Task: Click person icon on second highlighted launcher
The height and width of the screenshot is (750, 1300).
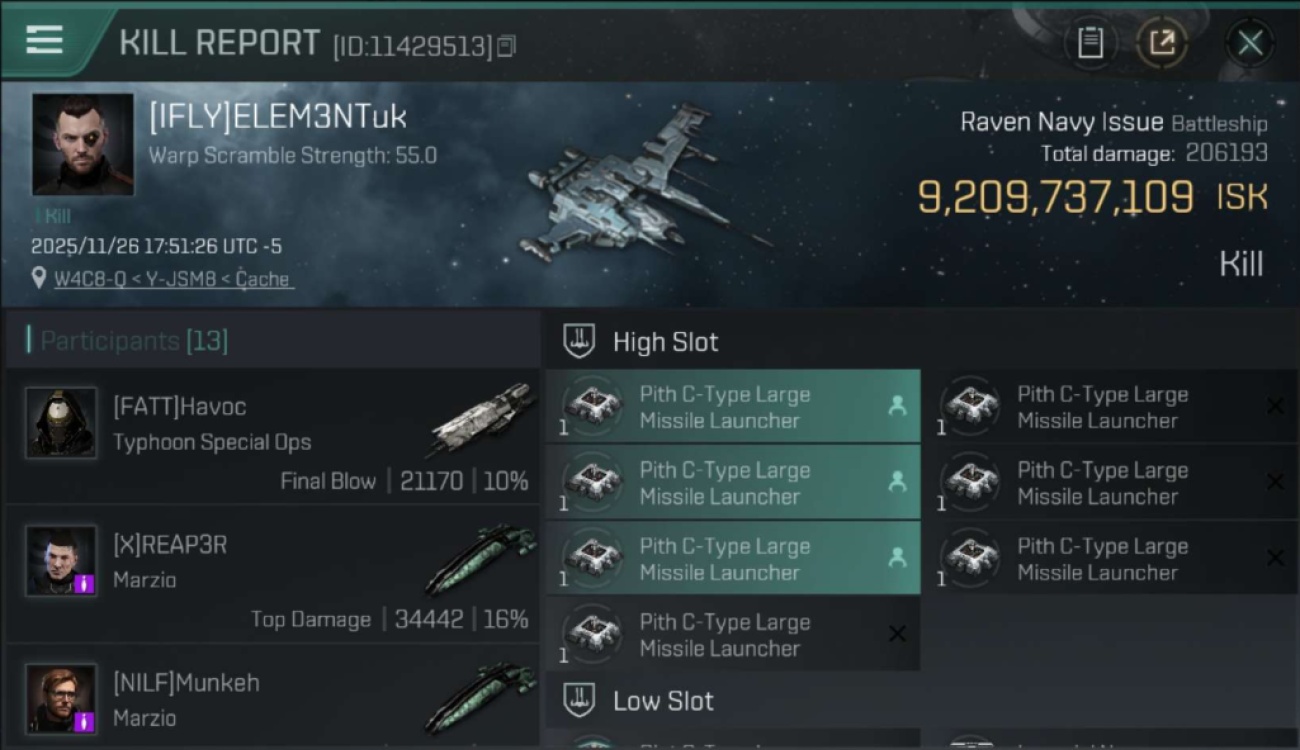Action: 897,482
